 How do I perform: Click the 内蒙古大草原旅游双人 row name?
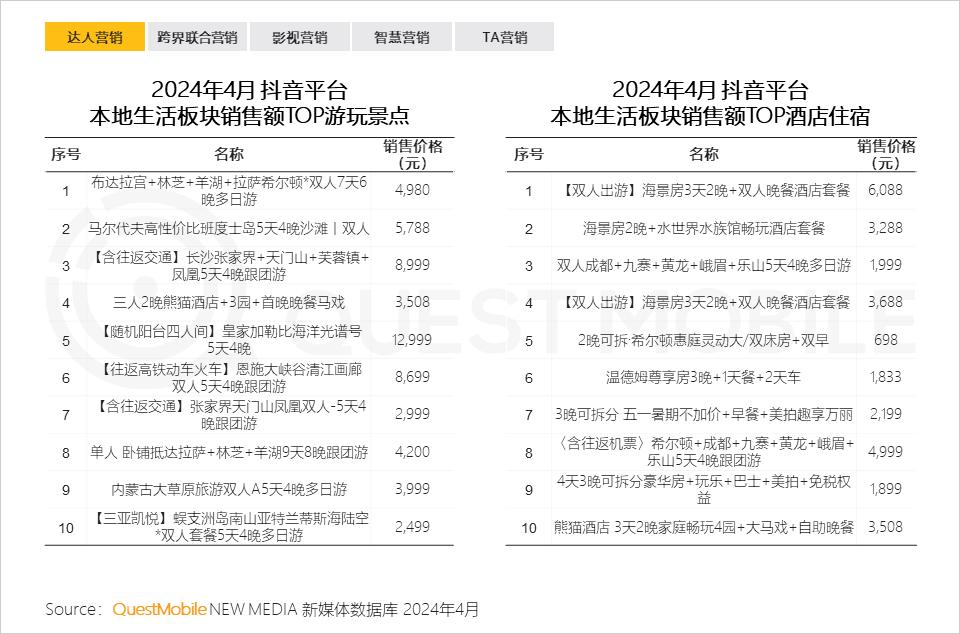(229, 490)
